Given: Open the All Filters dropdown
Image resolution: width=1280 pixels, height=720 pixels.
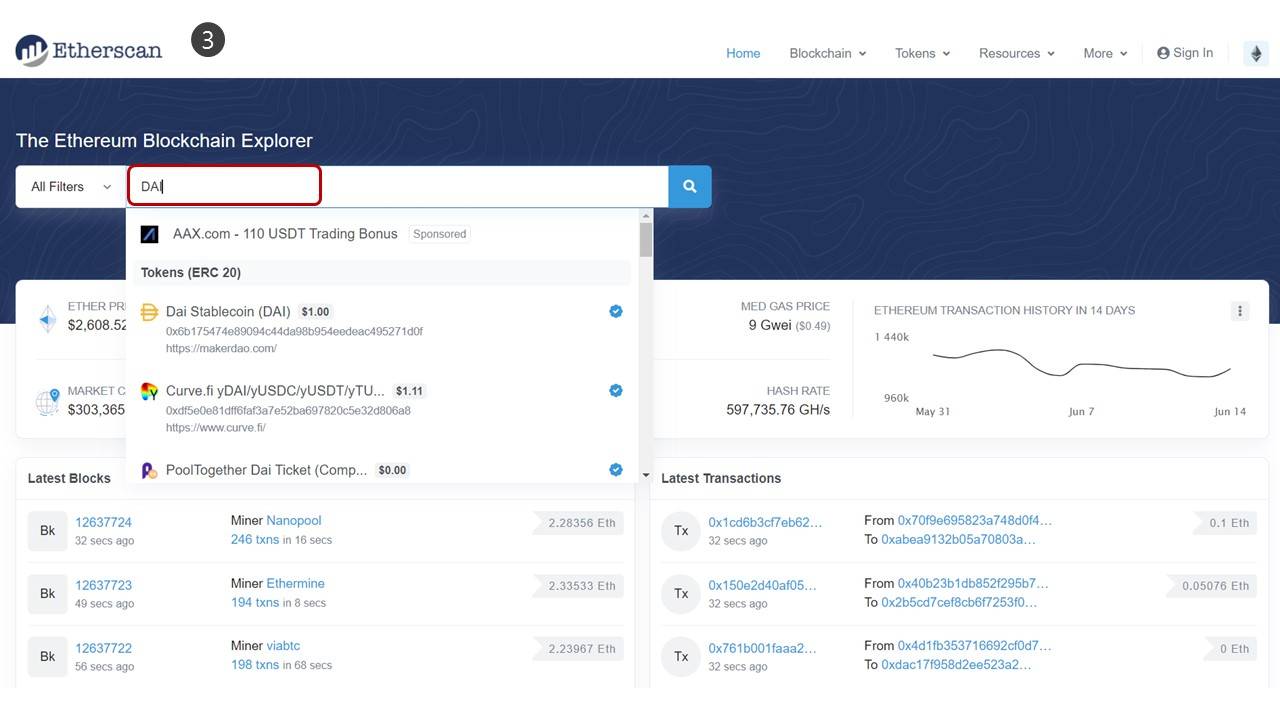Looking at the screenshot, I should click(x=71, y=187).
